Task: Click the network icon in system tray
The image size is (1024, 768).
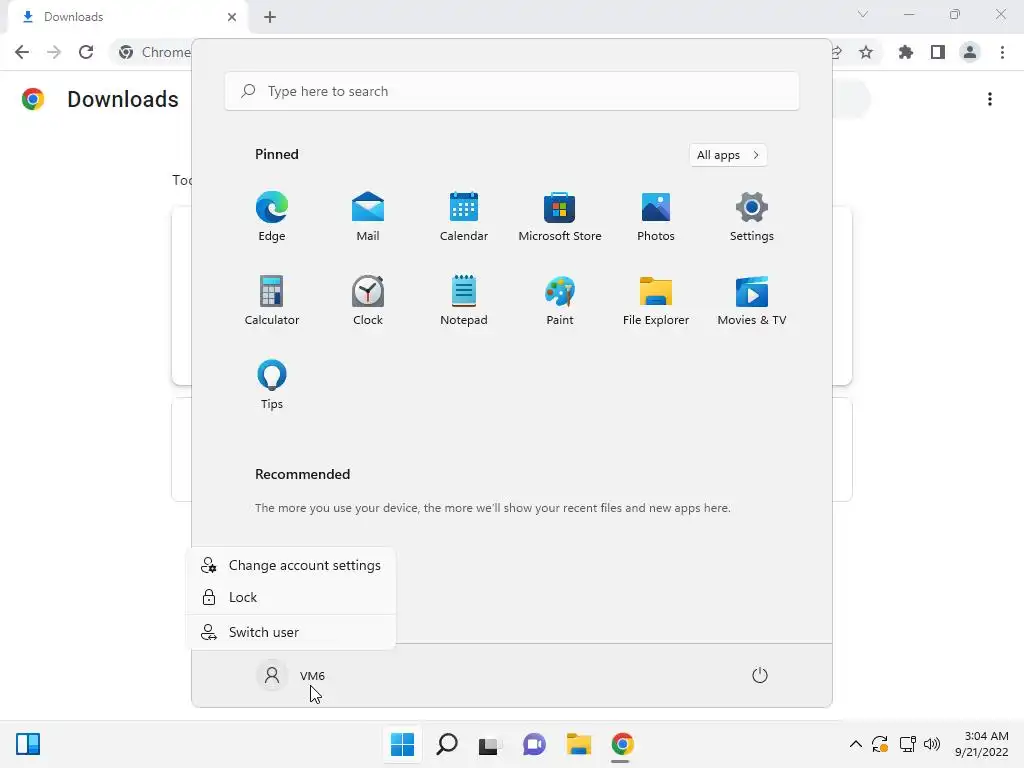Action: 907,744
